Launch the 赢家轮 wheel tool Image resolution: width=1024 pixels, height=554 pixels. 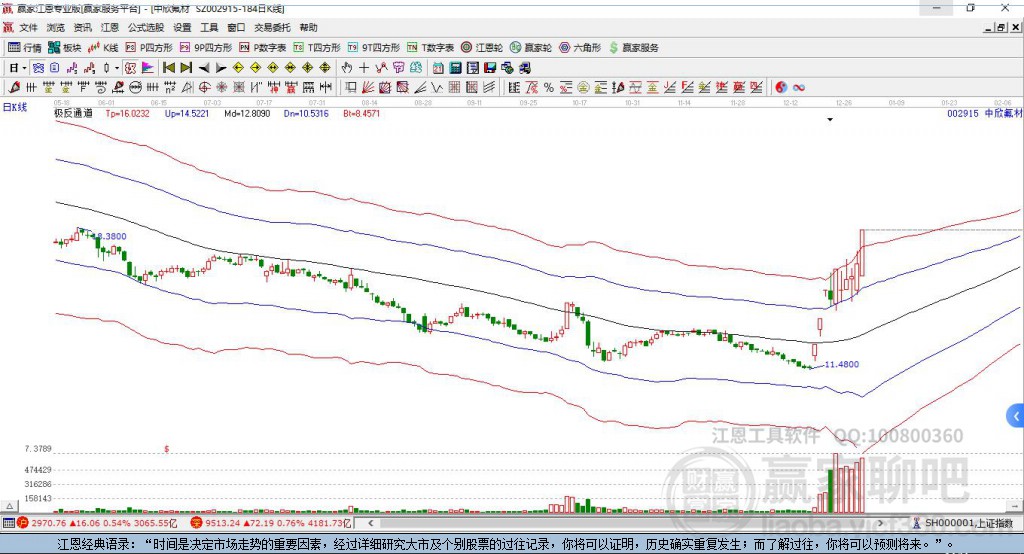pyautogui.click(x=531, y=48)
